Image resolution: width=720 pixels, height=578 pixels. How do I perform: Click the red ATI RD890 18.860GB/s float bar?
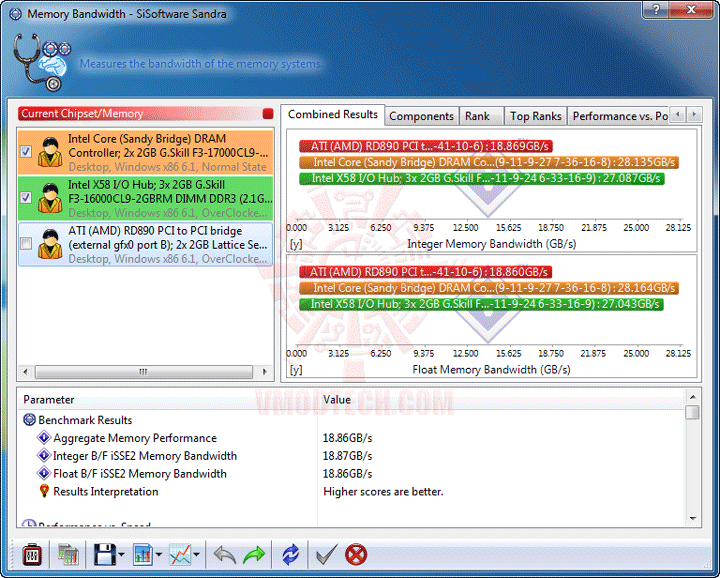(426, 272)
